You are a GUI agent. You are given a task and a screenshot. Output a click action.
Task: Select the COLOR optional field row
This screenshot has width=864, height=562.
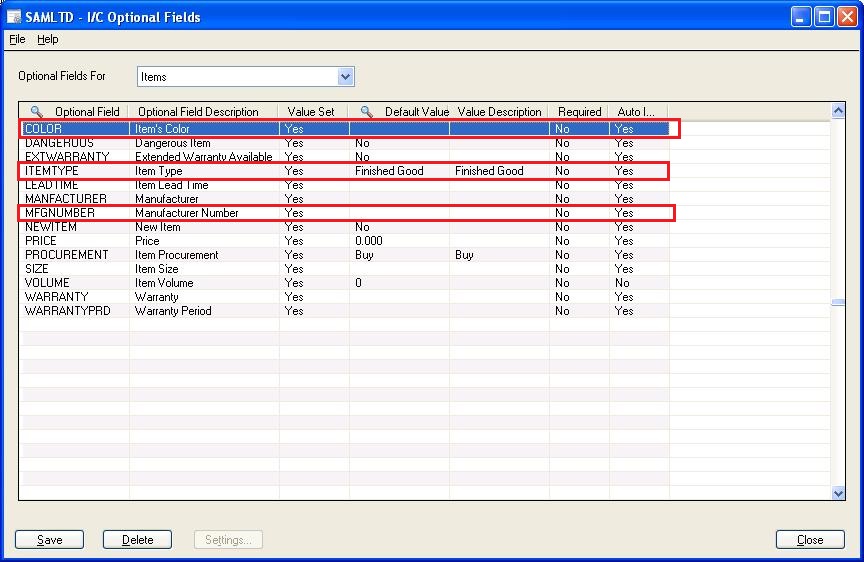pos(344,129)
